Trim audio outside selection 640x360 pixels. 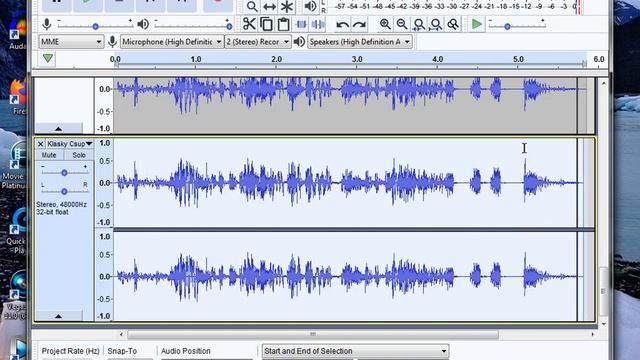click(301, 24)
